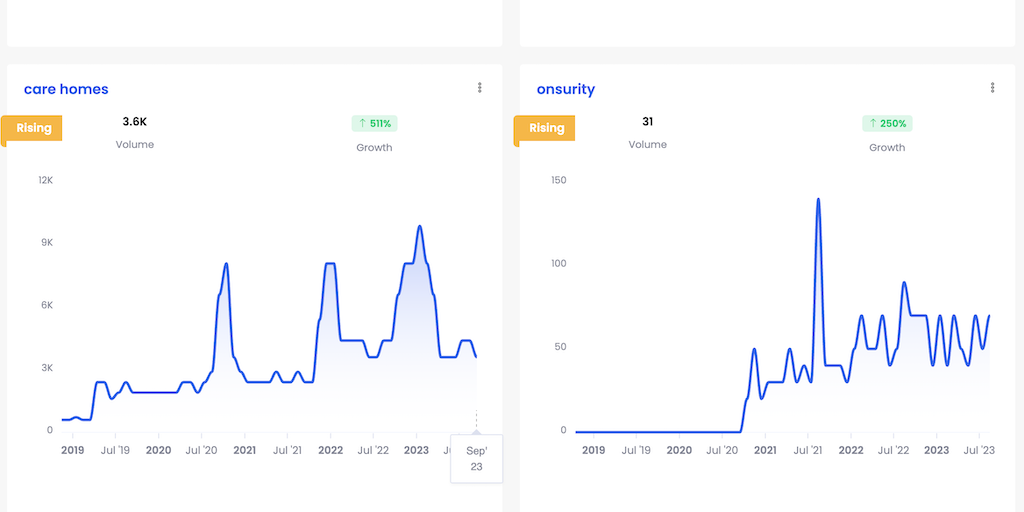Click the 2023 peak on care homes chart
The height and width of the screenshot is (512, 1024).
(420, 227)
